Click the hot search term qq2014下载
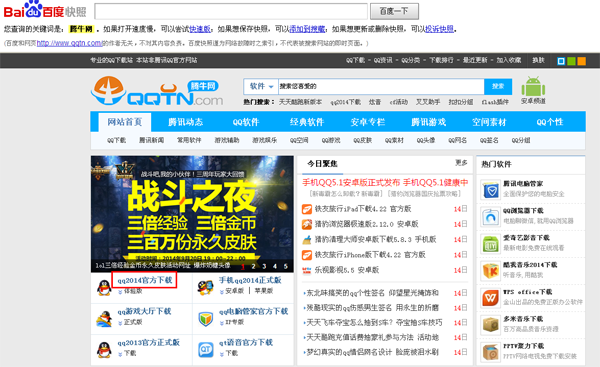Image resolution: width=600 pixels, height=367 pixels. tap(346, 102)
